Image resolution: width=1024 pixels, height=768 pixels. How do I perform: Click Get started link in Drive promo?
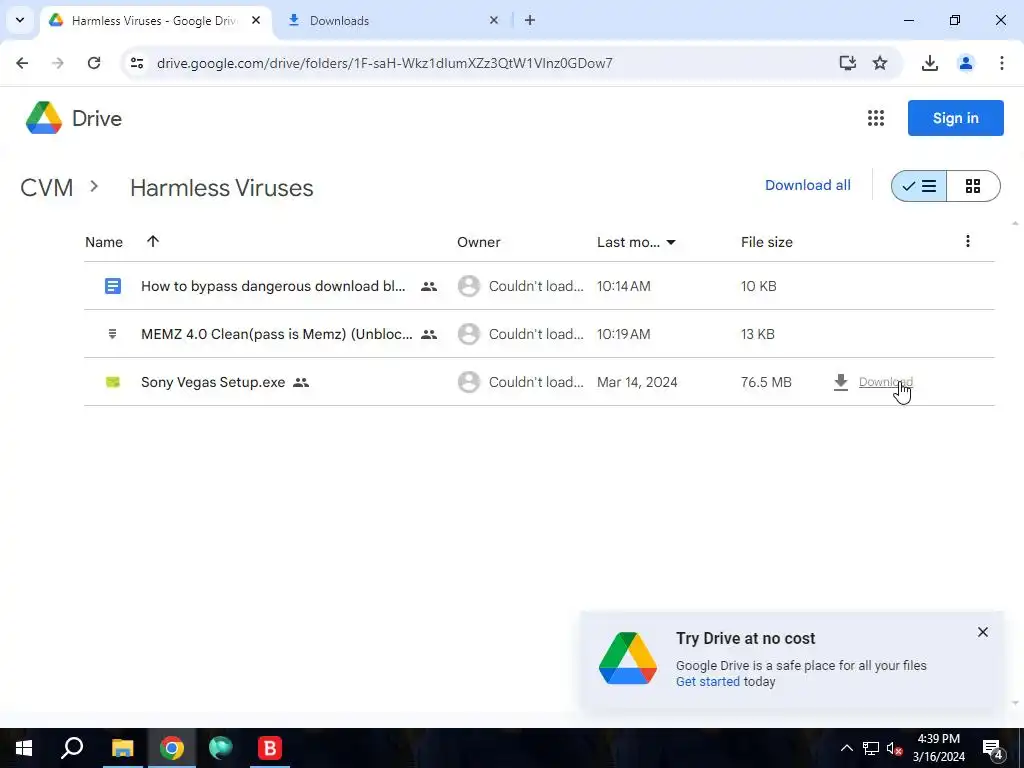(x=707, y=682)
